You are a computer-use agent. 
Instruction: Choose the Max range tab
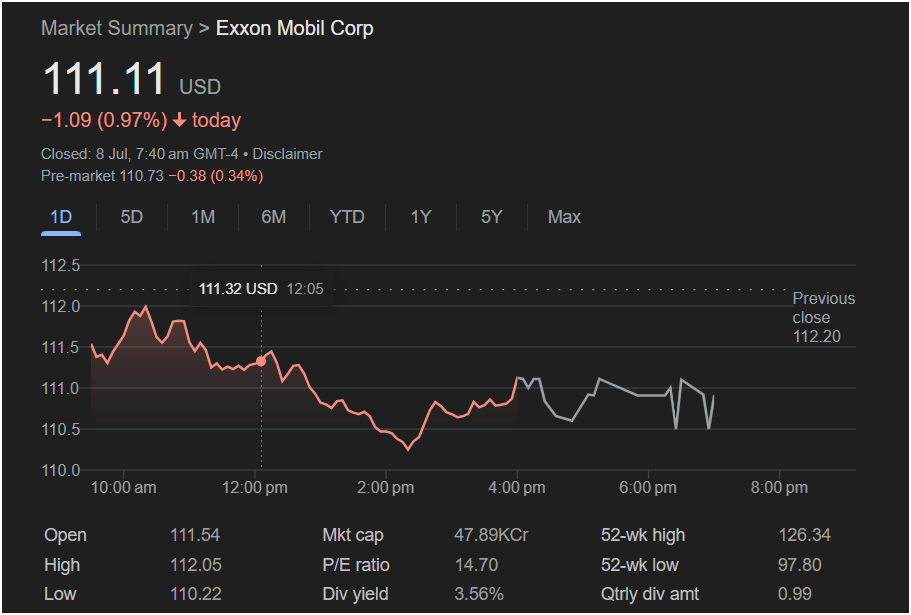point(564,217)
